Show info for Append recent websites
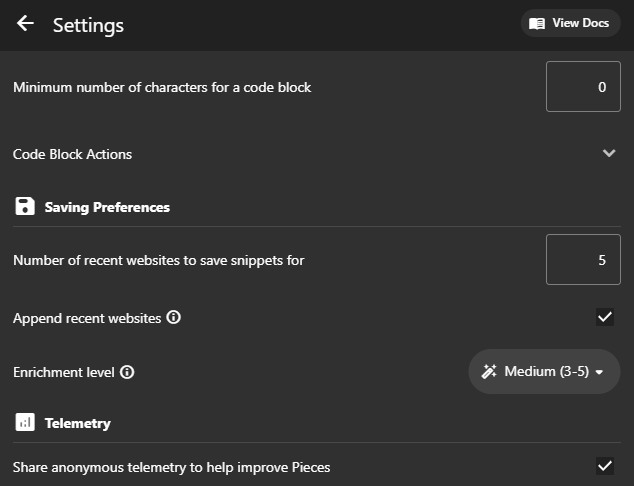 click(x=174, y=318)
